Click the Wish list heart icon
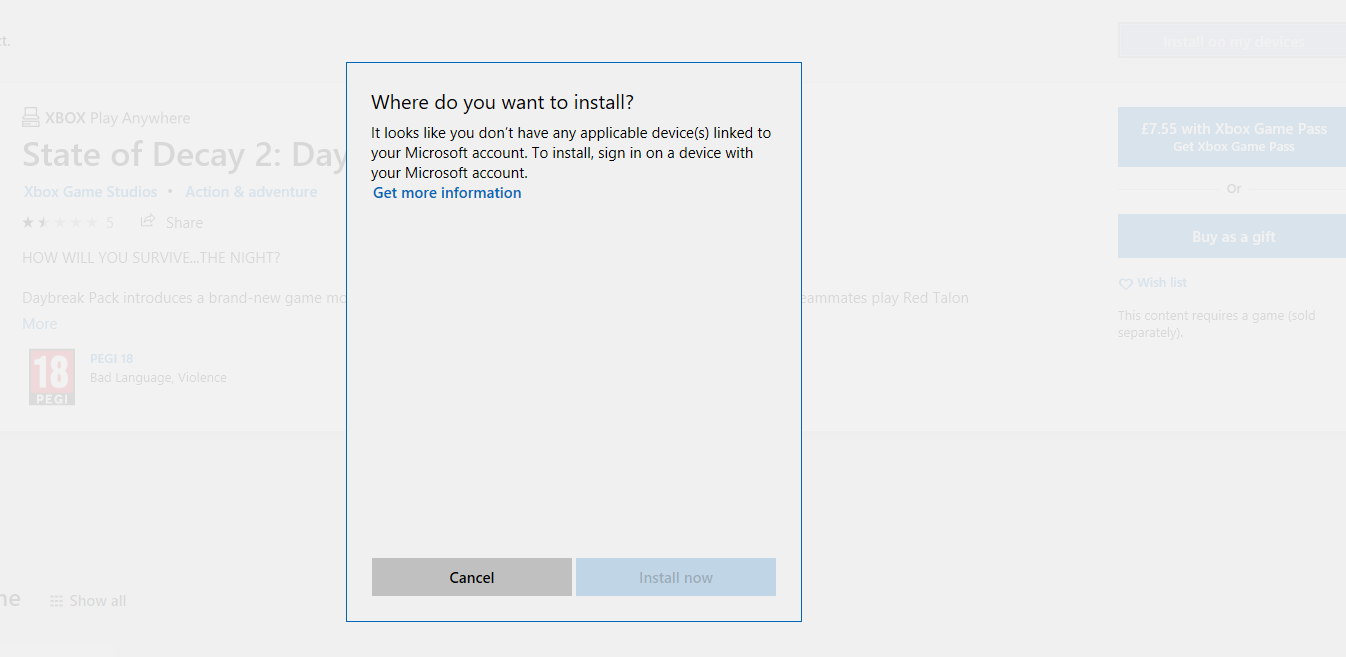 pyautogui.click(x=1126, y=284)
